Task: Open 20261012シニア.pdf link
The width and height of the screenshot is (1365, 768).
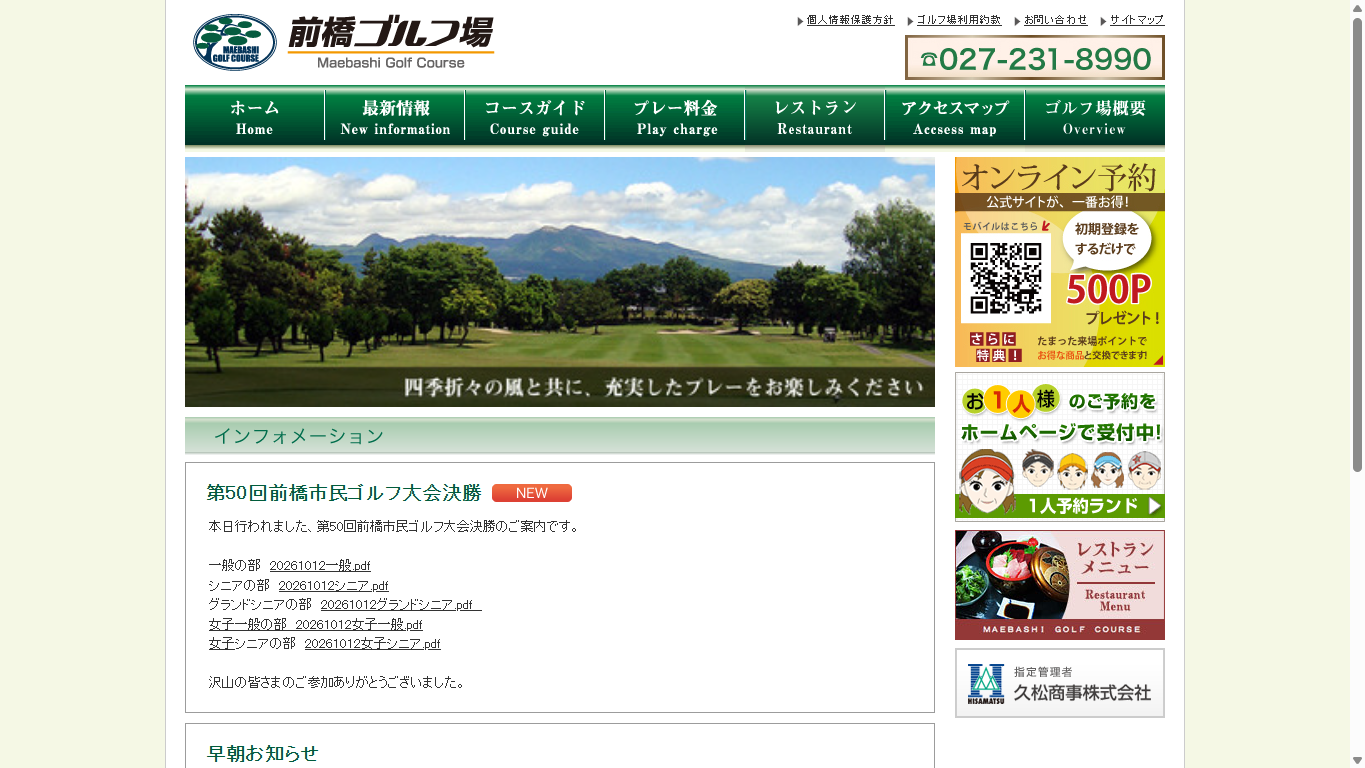Action: pyautogui.click(x=333, y=586)
